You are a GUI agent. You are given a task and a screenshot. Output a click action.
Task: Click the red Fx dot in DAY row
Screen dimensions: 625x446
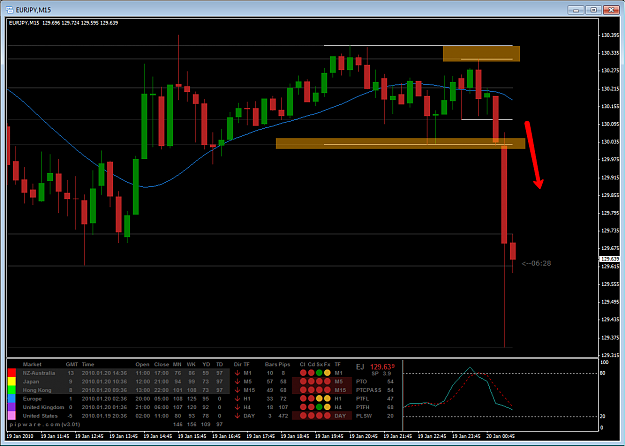pos(327,416)
